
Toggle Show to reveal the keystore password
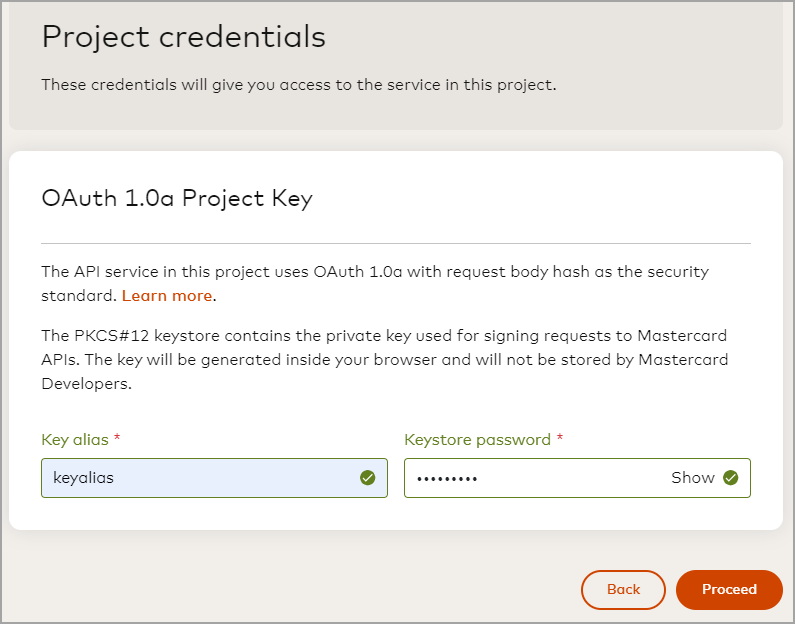tap(693, 478)
